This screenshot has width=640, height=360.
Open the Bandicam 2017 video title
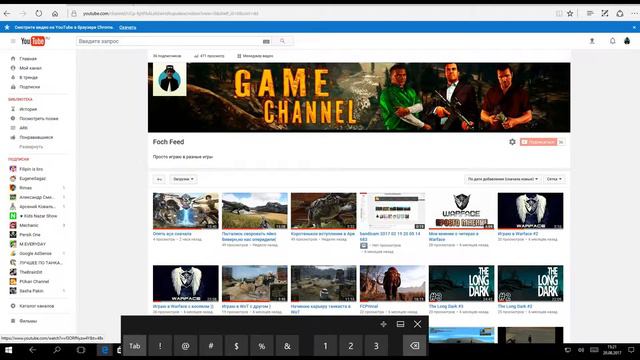pyautogui.click(x=390, y=237)
